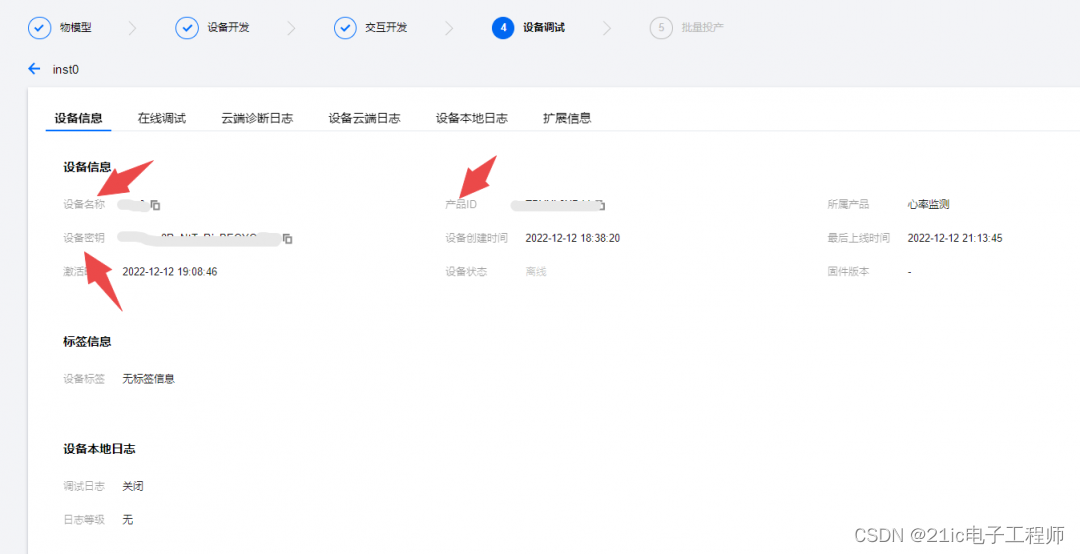Click the back arrow next to inst0
1080x554 pixels.
34,69
